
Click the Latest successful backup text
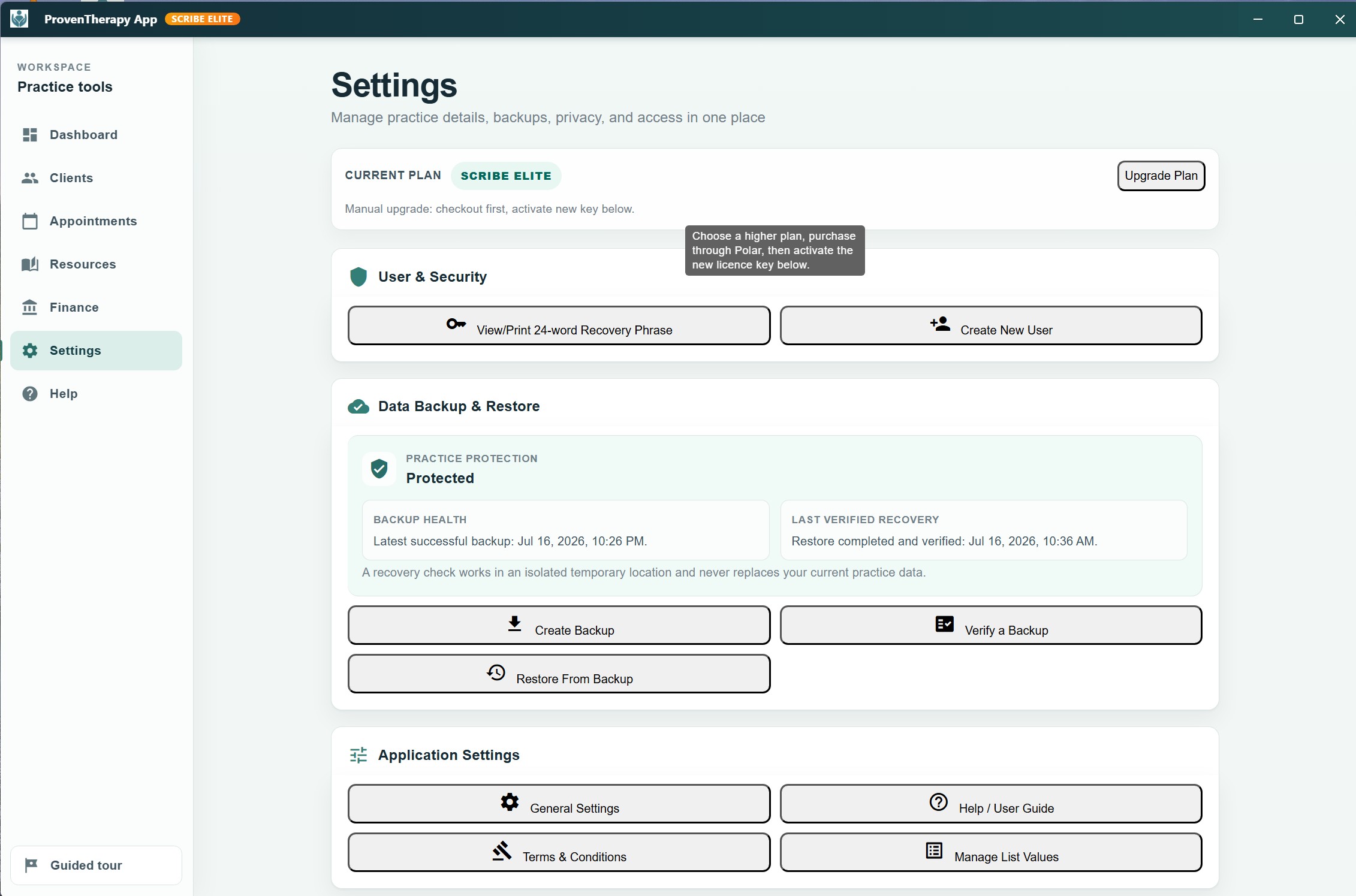pyautogui.click(x=510, y=541)
